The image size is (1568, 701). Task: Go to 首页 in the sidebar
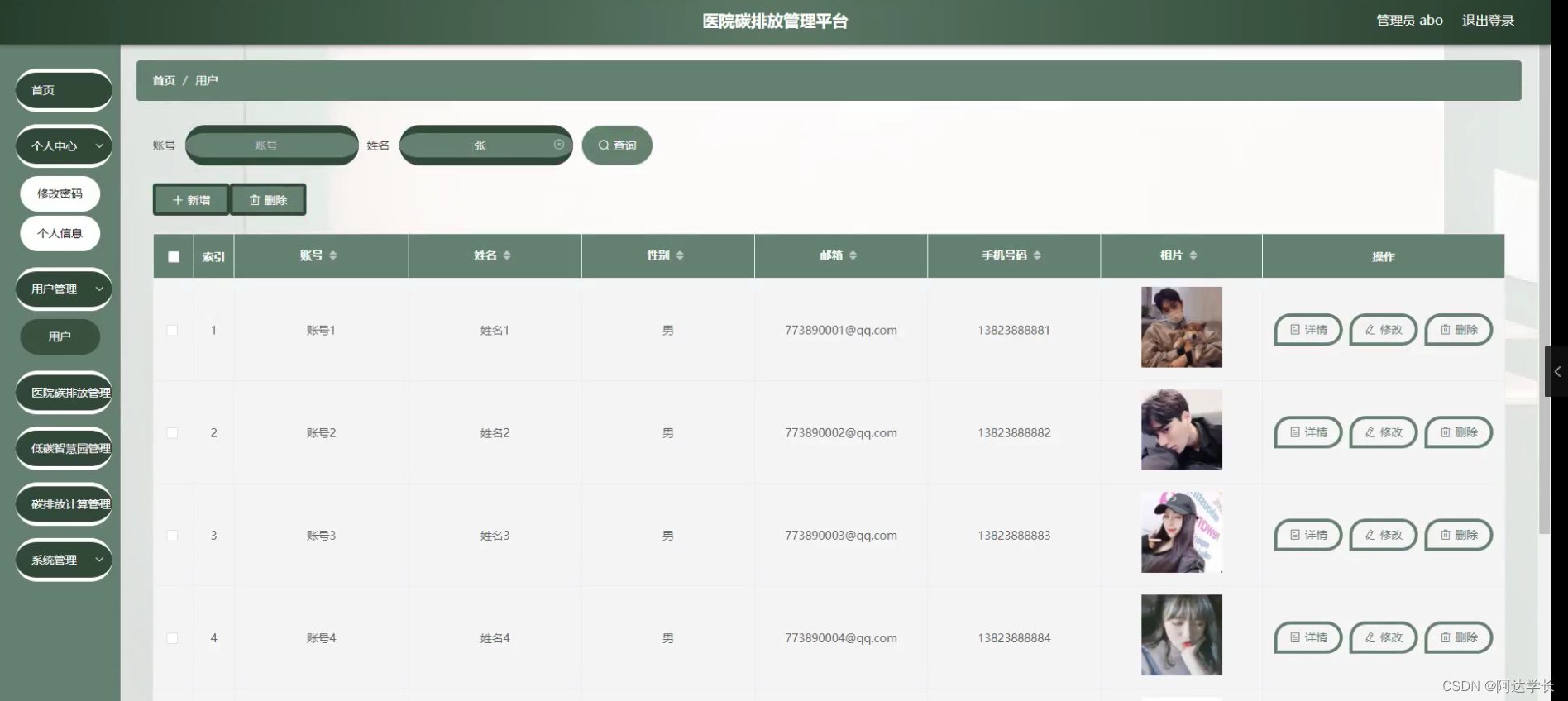[64, 90]
